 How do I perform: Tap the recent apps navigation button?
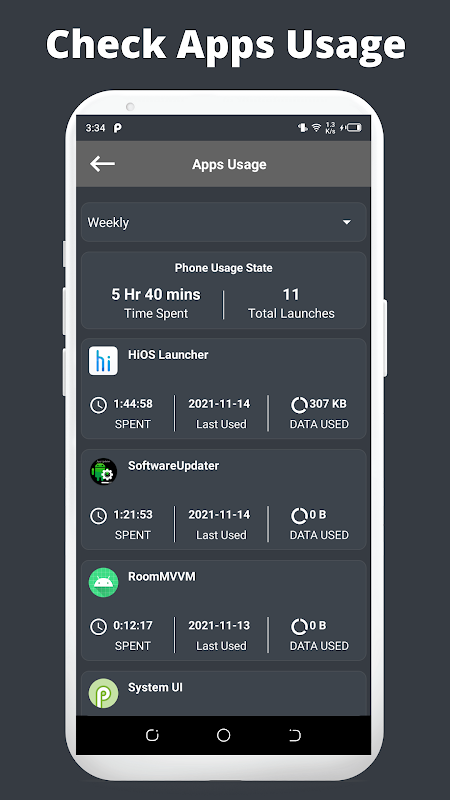pyautogui.click(x=152, y=735)
